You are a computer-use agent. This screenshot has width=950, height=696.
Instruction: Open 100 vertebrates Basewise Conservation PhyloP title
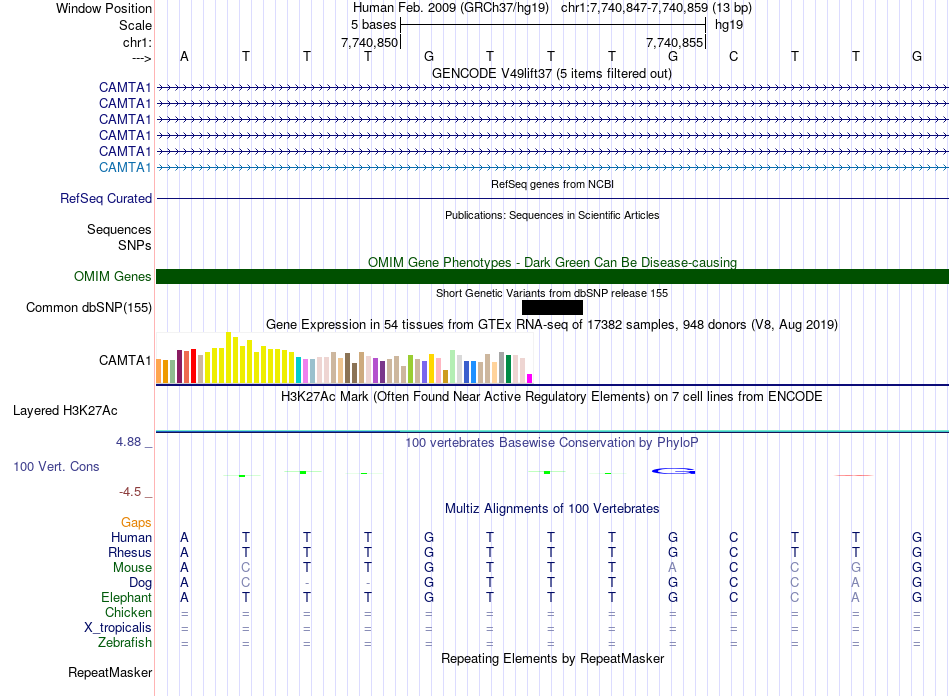coord(552,443)
